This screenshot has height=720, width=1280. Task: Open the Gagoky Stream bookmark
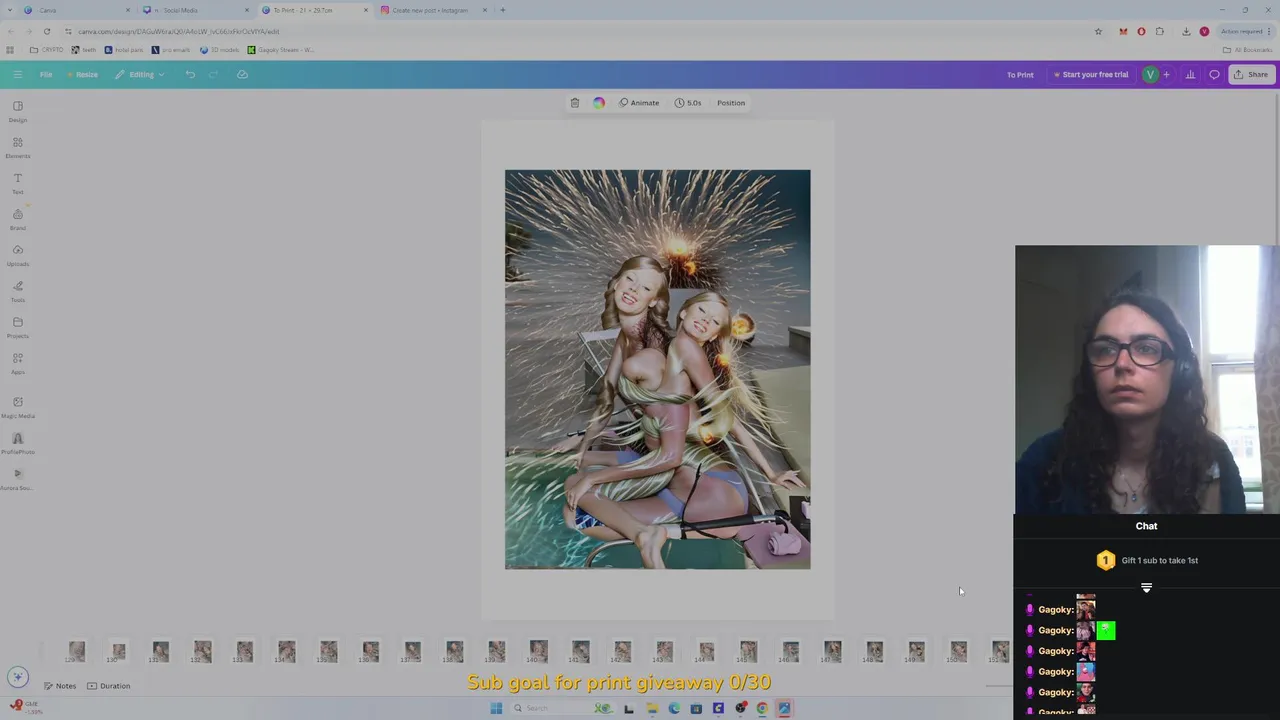pyautogui.click(x=281, y=50)
